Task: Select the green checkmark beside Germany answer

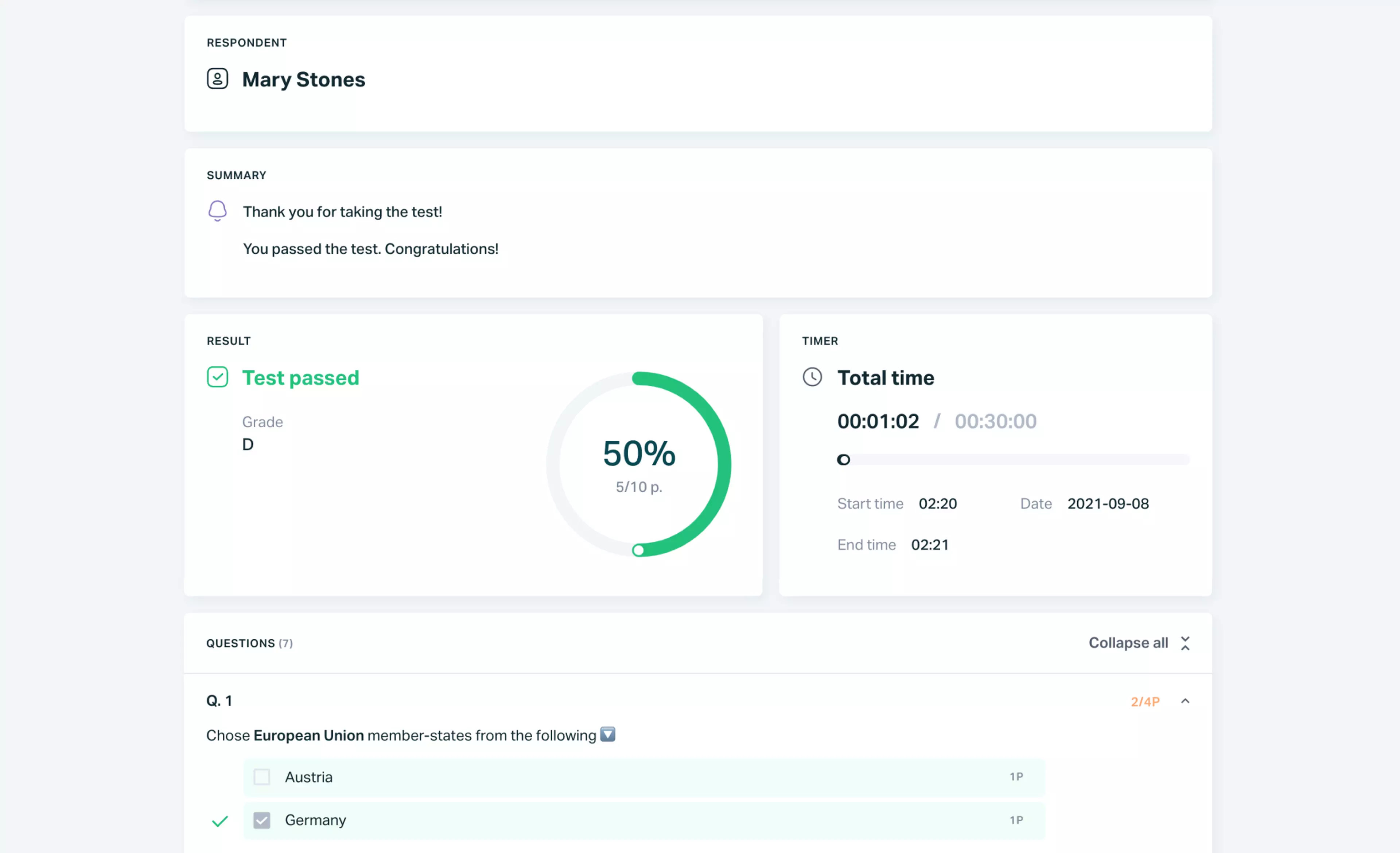Action: (x=219, y=821)
